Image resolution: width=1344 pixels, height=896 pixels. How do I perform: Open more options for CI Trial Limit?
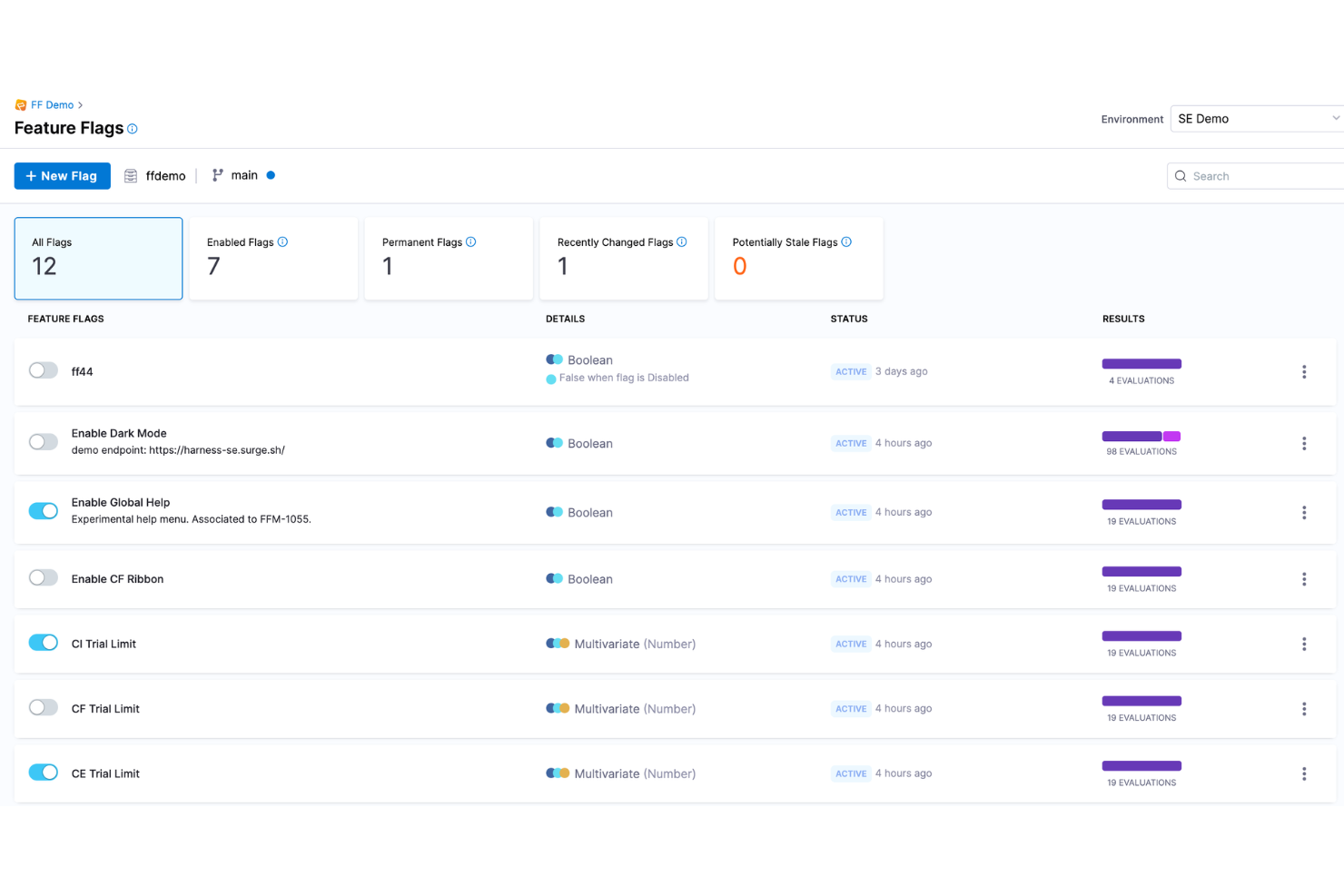[1304, 645]
